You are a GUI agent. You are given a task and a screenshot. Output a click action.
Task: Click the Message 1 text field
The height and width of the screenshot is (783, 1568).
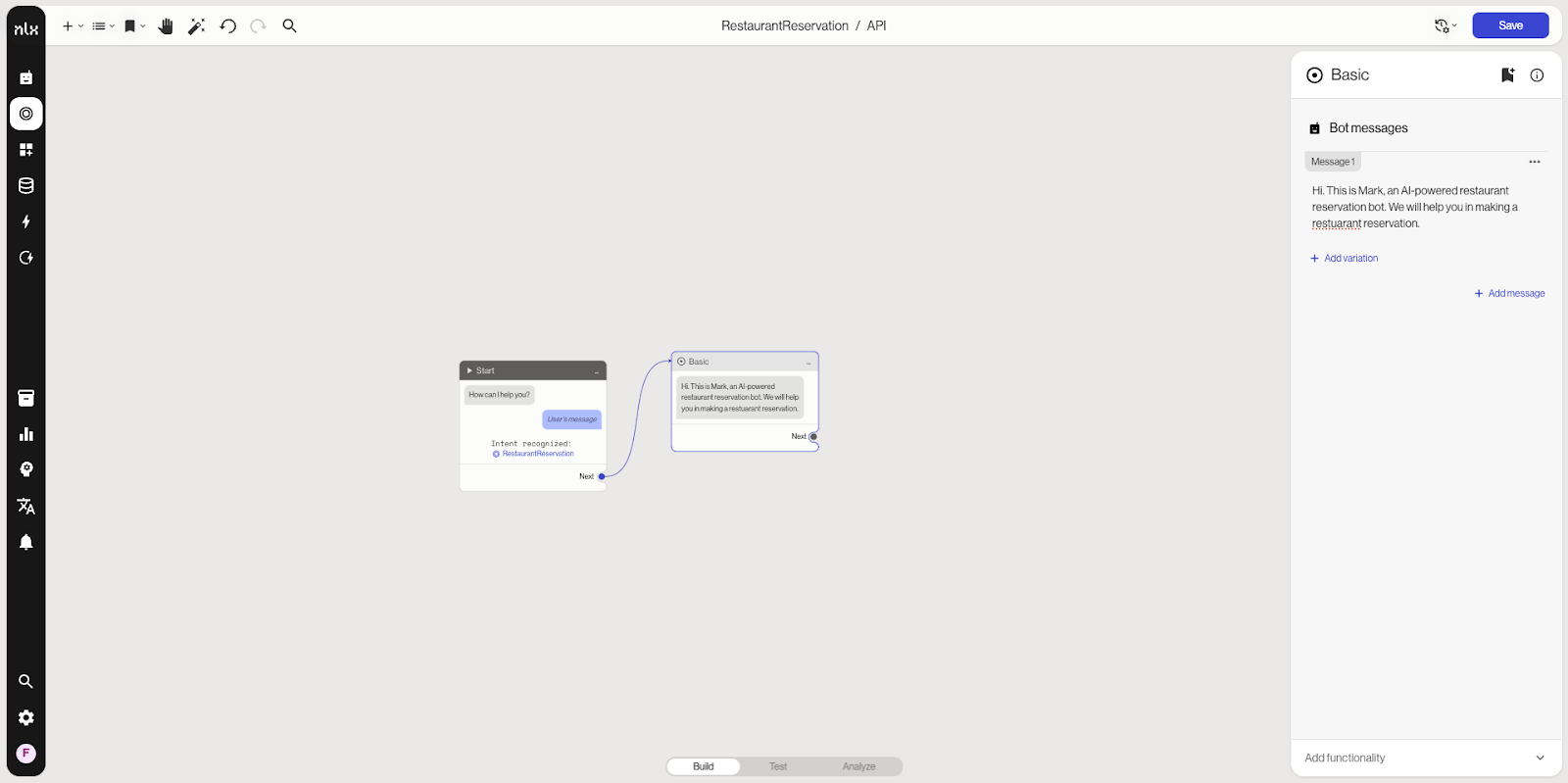(1414, 207)
